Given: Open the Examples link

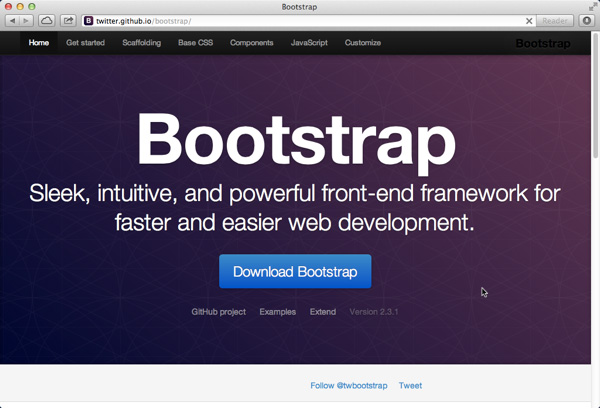Looking at the screenshot, I should tap(278, 312).
